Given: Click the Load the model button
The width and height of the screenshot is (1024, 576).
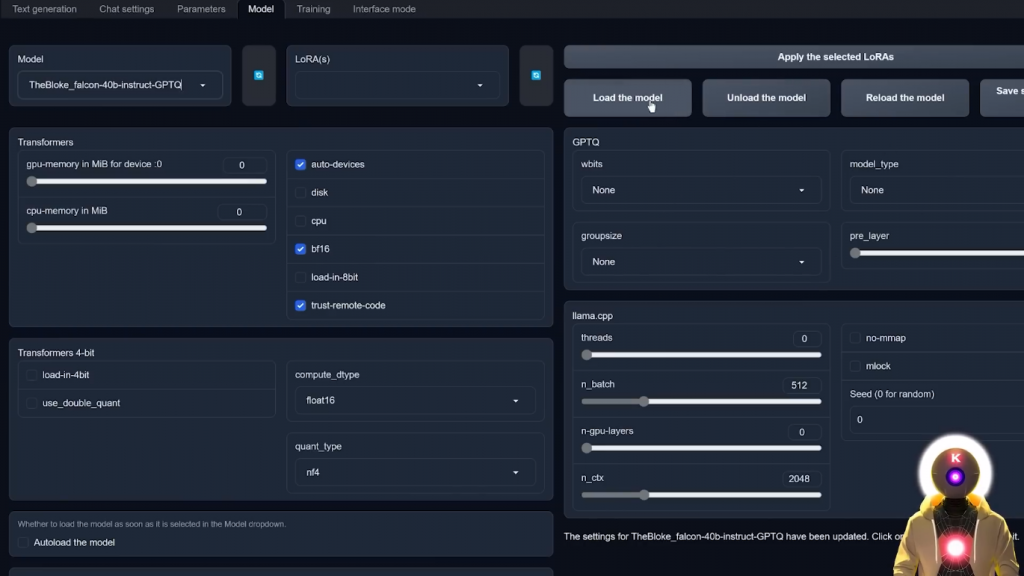Looking at the screenshot, I should click(627, 98).
